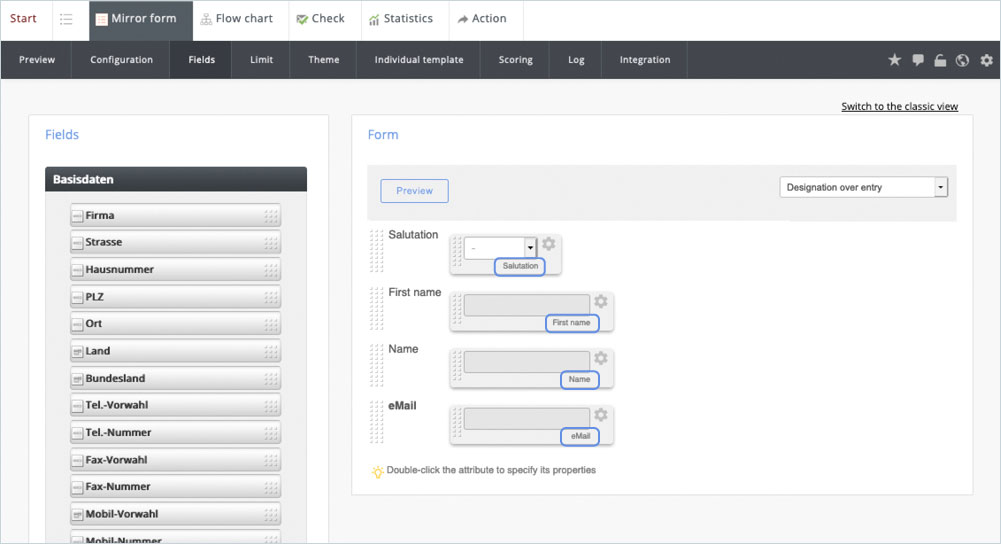Open gear settings for Name field
Viewport: 1001px width, 544px height.
pyautogui.click(x=600, y=358)
